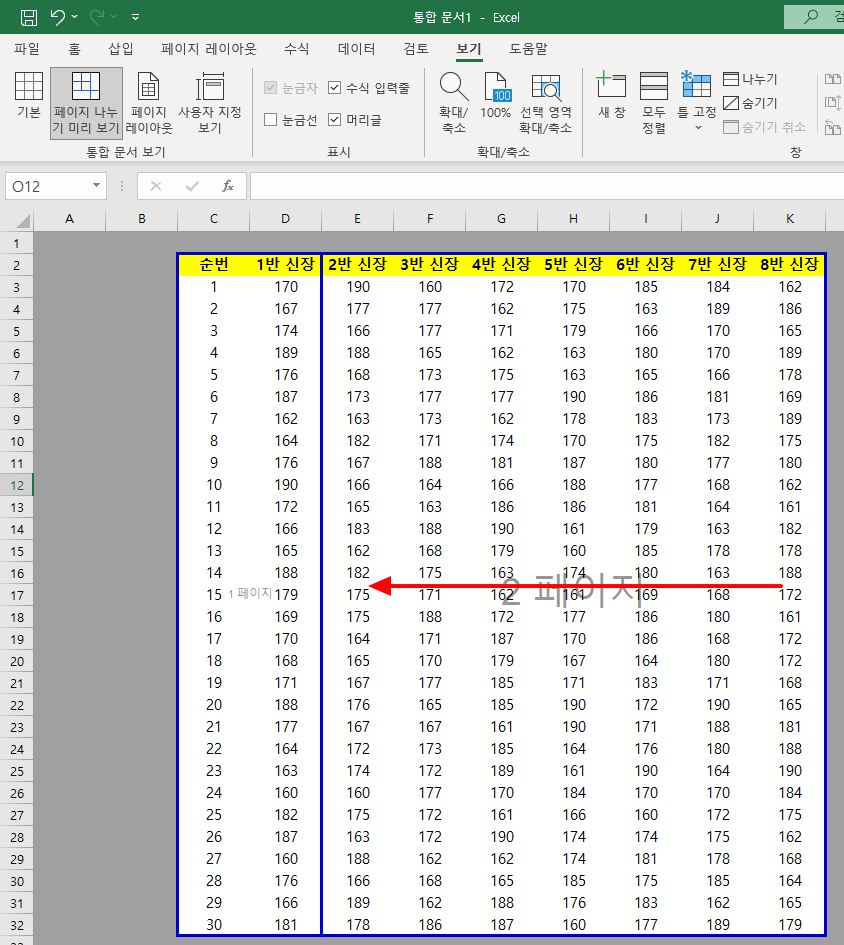Screen dimensions: 844x945
Task: Select 페이지 나누기 미리 보기 view
Action: [x=86, y=103]
